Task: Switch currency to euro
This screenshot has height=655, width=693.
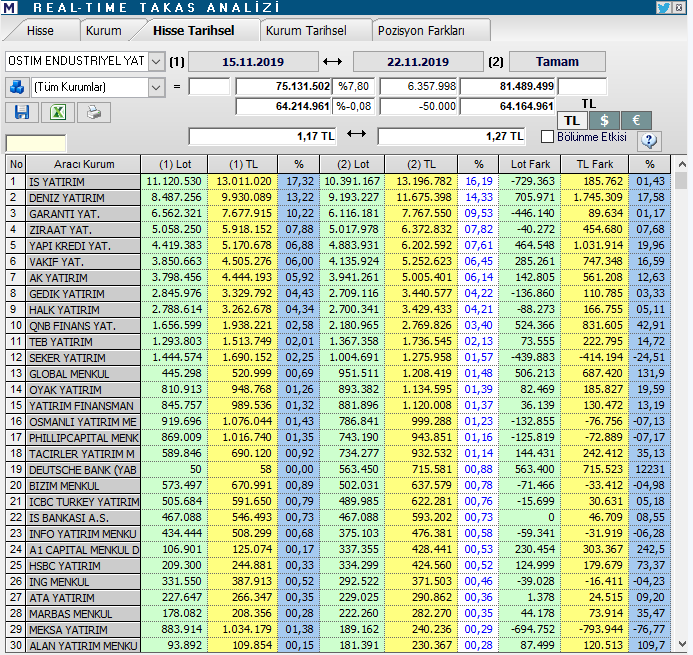Action: point(636,120)
